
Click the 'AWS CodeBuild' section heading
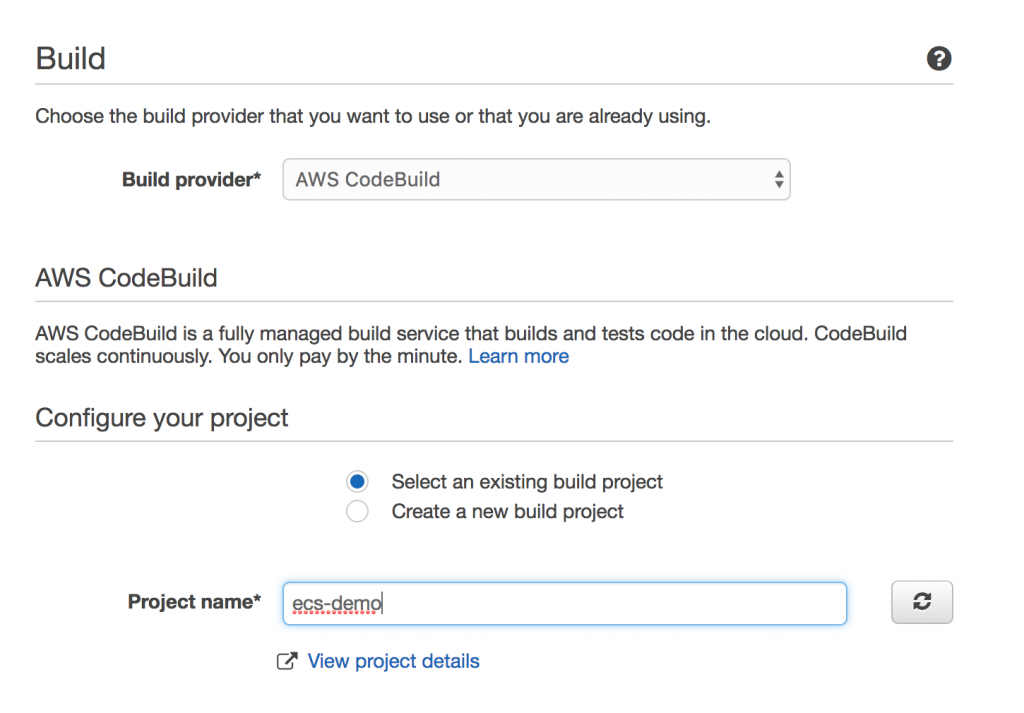(126, 277)
